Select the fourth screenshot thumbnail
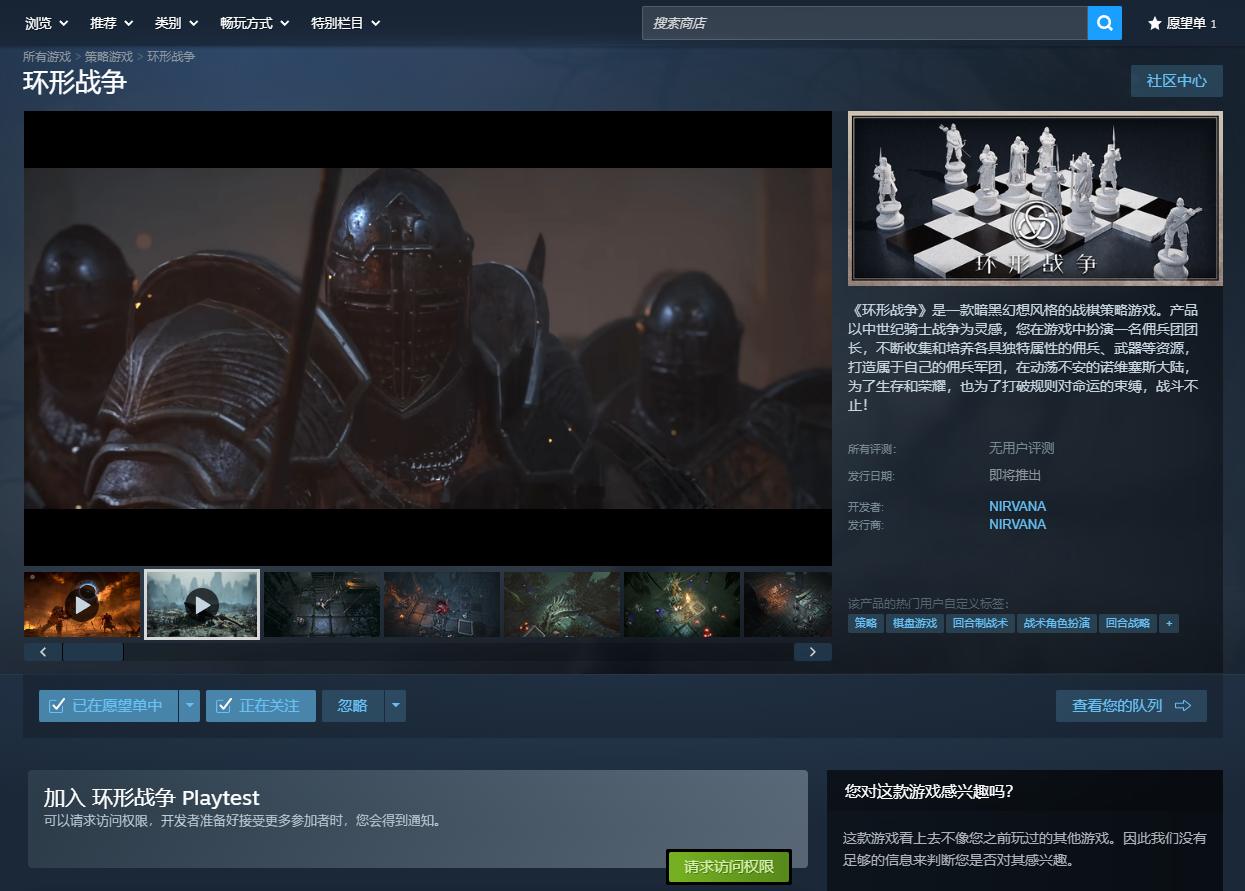 click(x=442, y=605)
